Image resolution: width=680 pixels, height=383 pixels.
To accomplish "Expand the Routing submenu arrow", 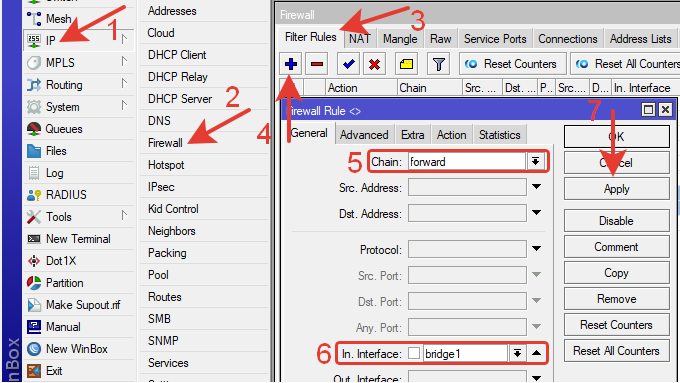I will click(124, 83).
